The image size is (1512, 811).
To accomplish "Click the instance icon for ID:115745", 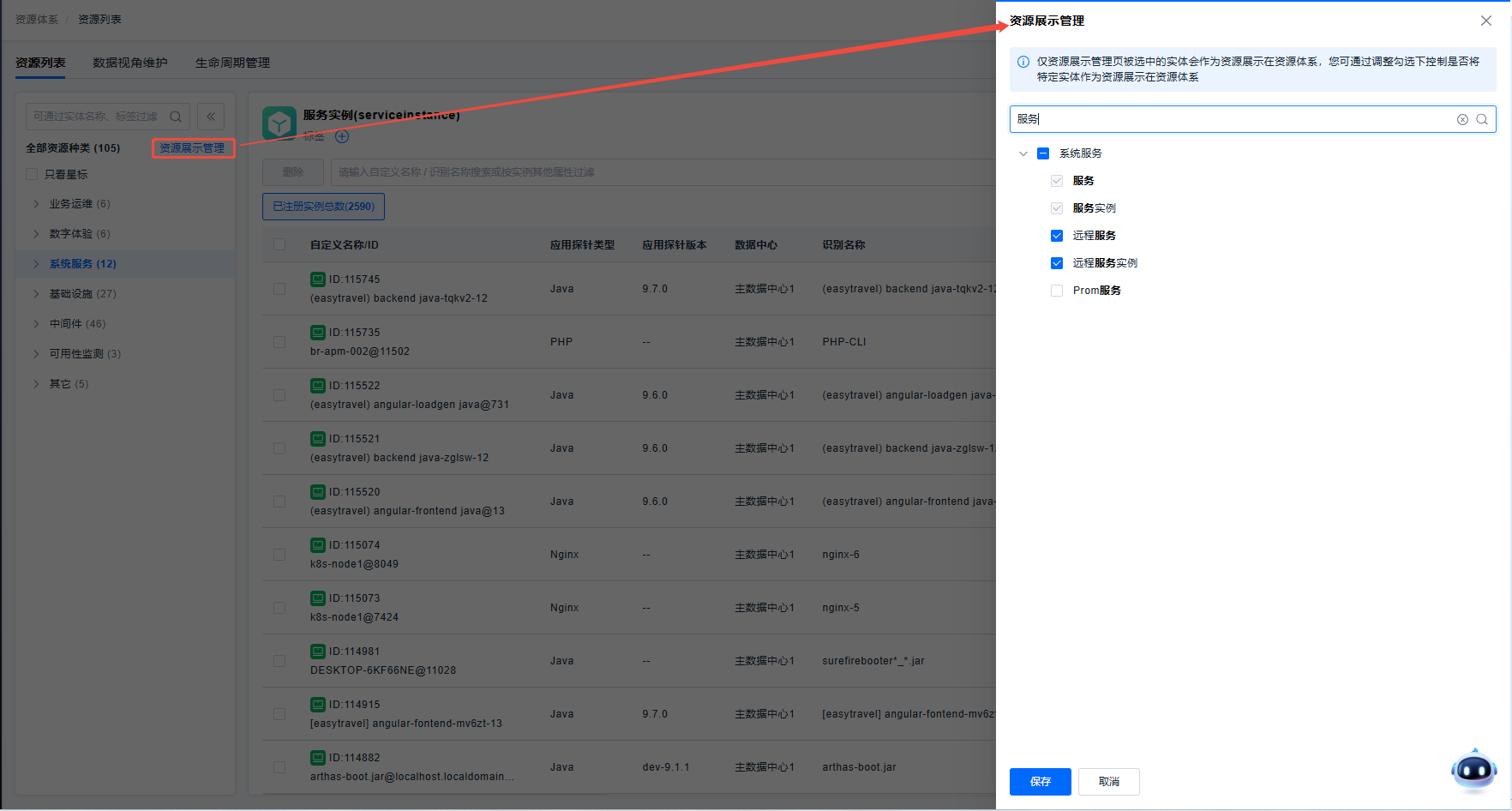I will pyautogui.click(x=318, y=279).
